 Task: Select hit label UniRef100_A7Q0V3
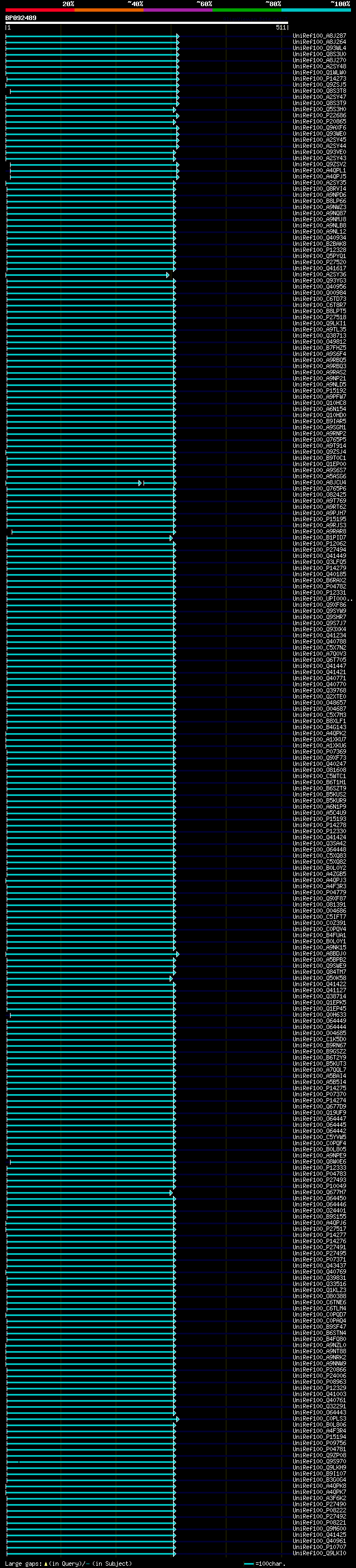[319, 653]
